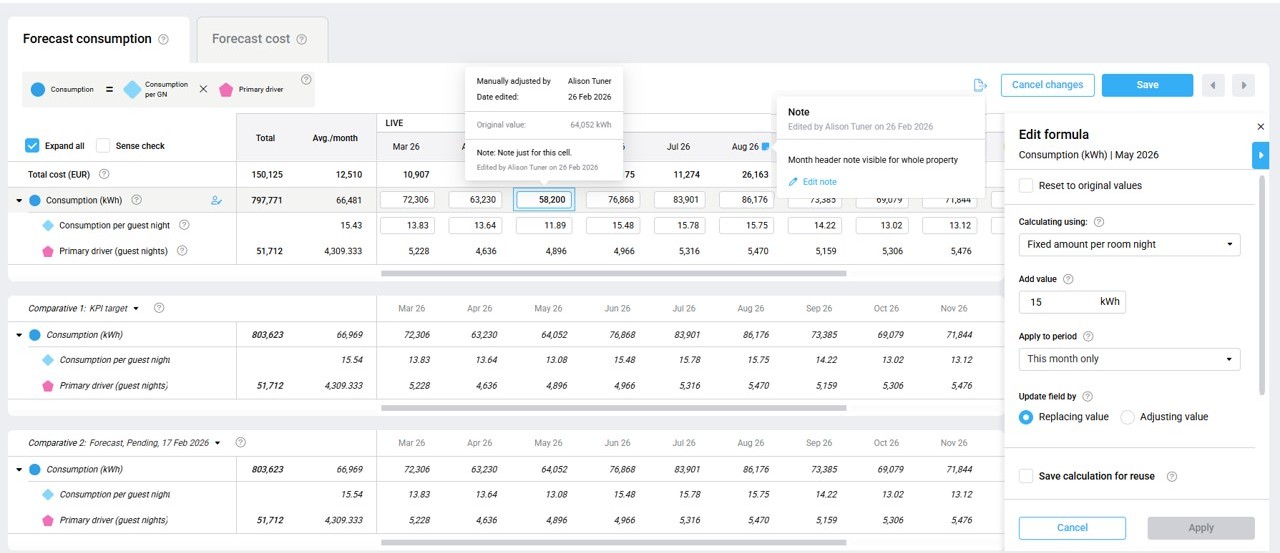The height and width of the screenshot is (553, 1280).
Task: Click the Jul 26 column header in top table
Action: pyautogui.click(x=678, y=147)
